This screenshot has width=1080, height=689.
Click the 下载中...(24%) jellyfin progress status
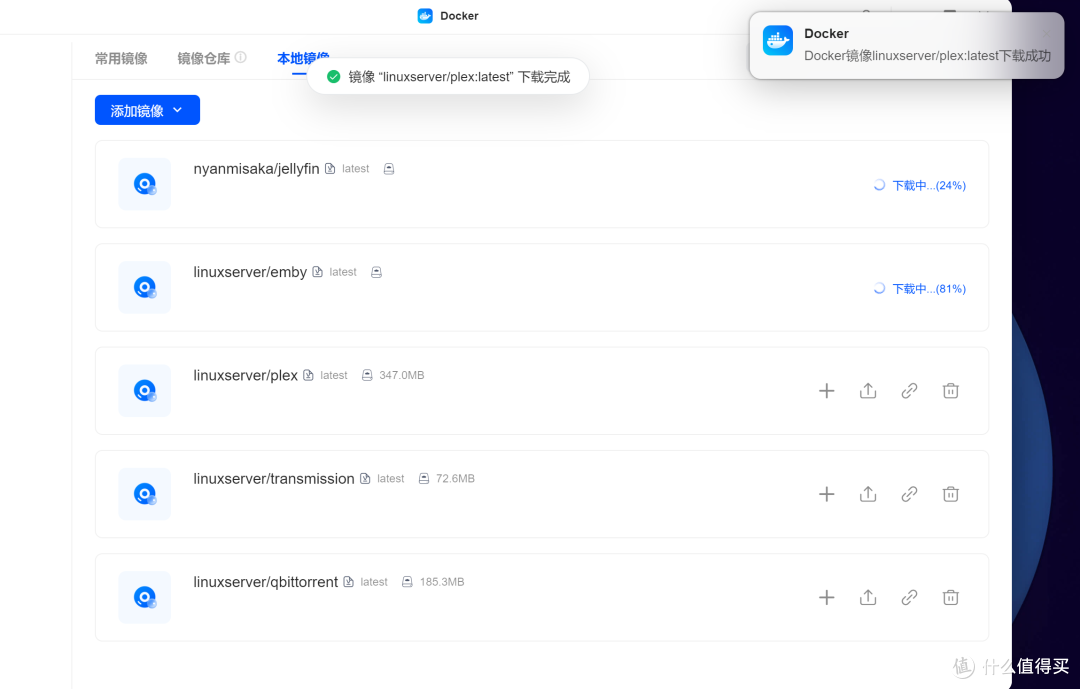click(x=920, y=185)
